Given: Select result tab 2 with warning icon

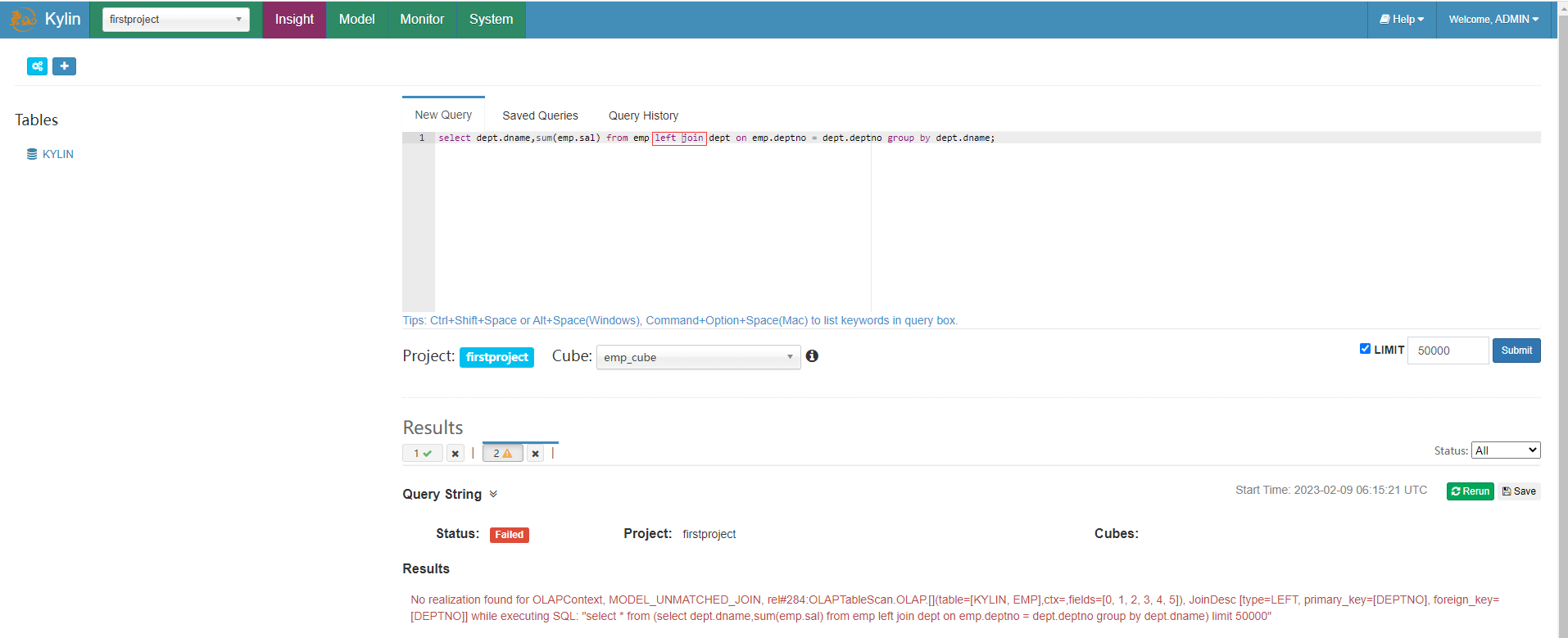Looking at the screenshot, I should (502, 453).
